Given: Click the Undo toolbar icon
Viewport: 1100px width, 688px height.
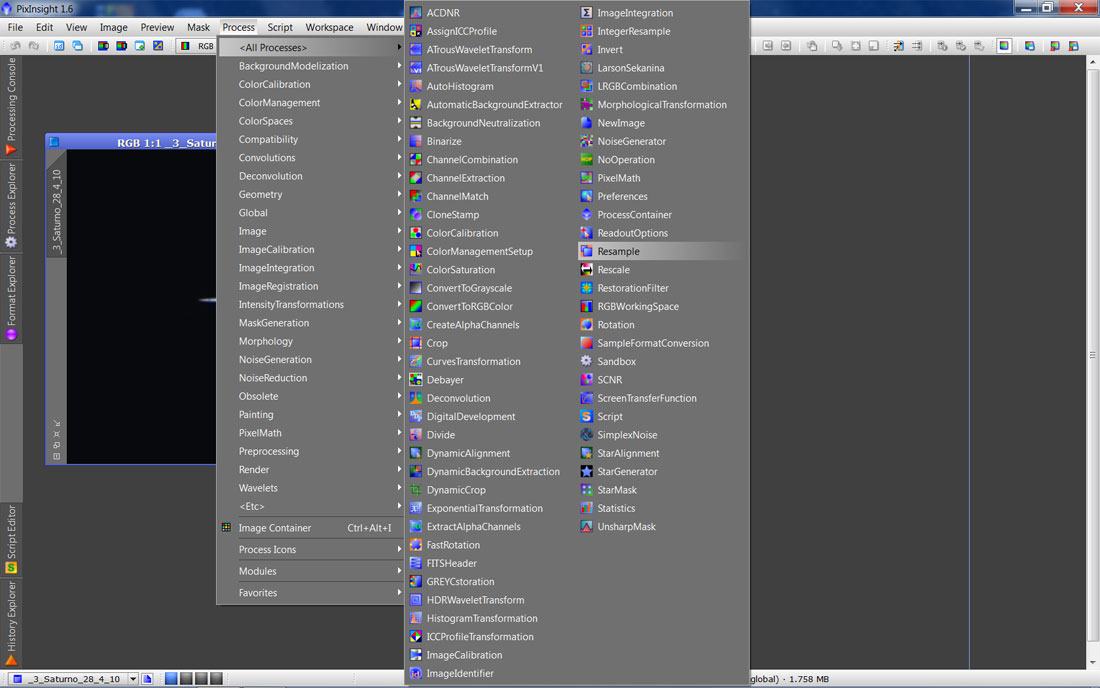Looking at the screenshot, I should (15, 46).
